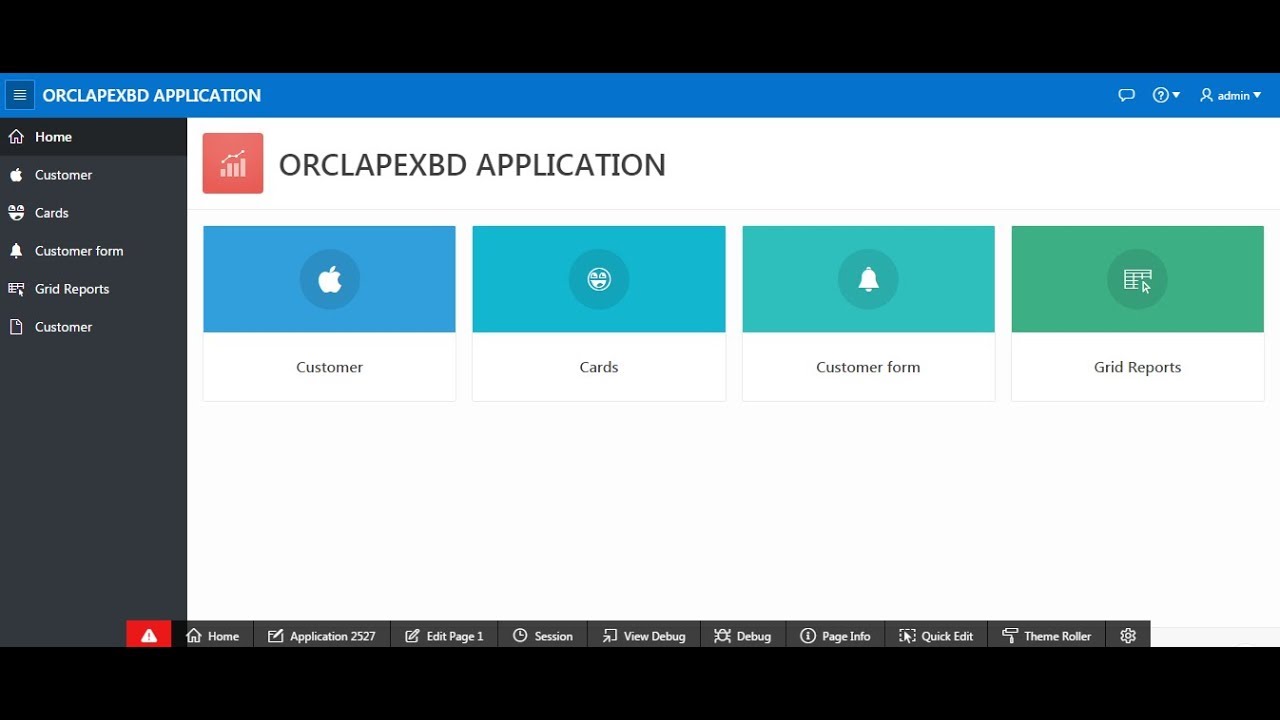The width and height of the screenshot is (1280, 720).
Task: Click Edit Page 1 button
Action: point(444,636)
